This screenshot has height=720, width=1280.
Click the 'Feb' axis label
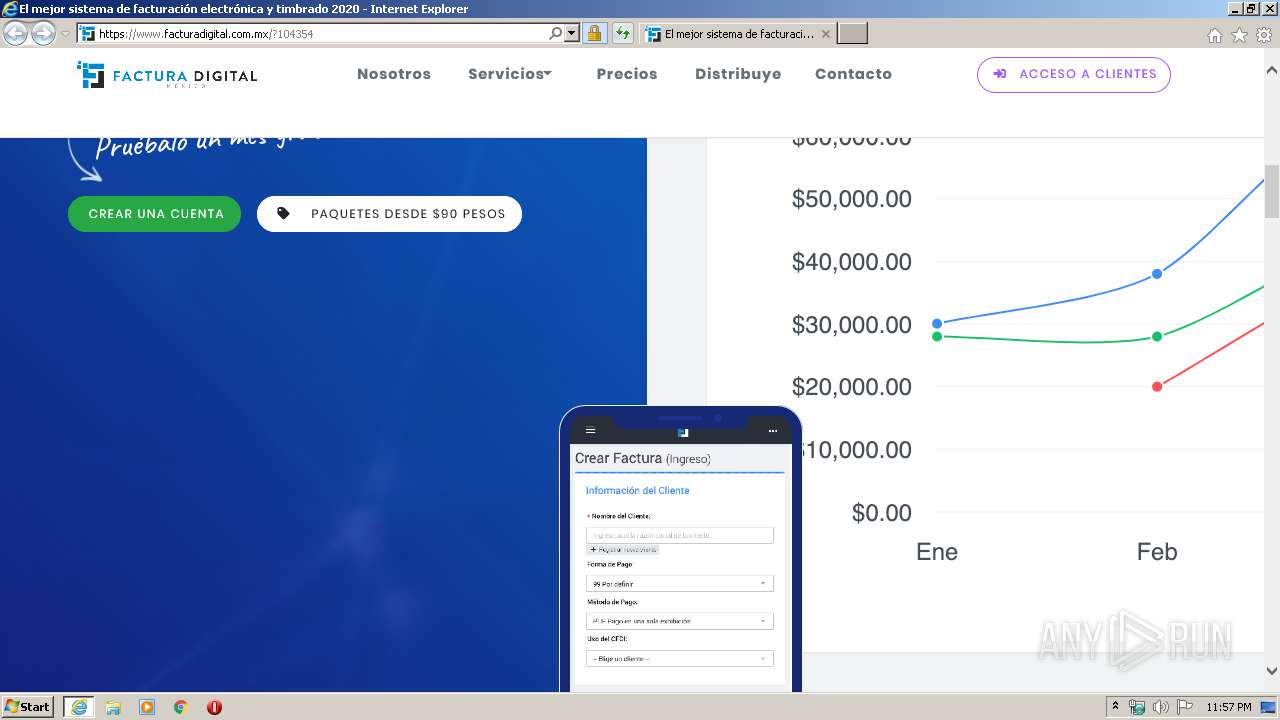point(1157,552)
